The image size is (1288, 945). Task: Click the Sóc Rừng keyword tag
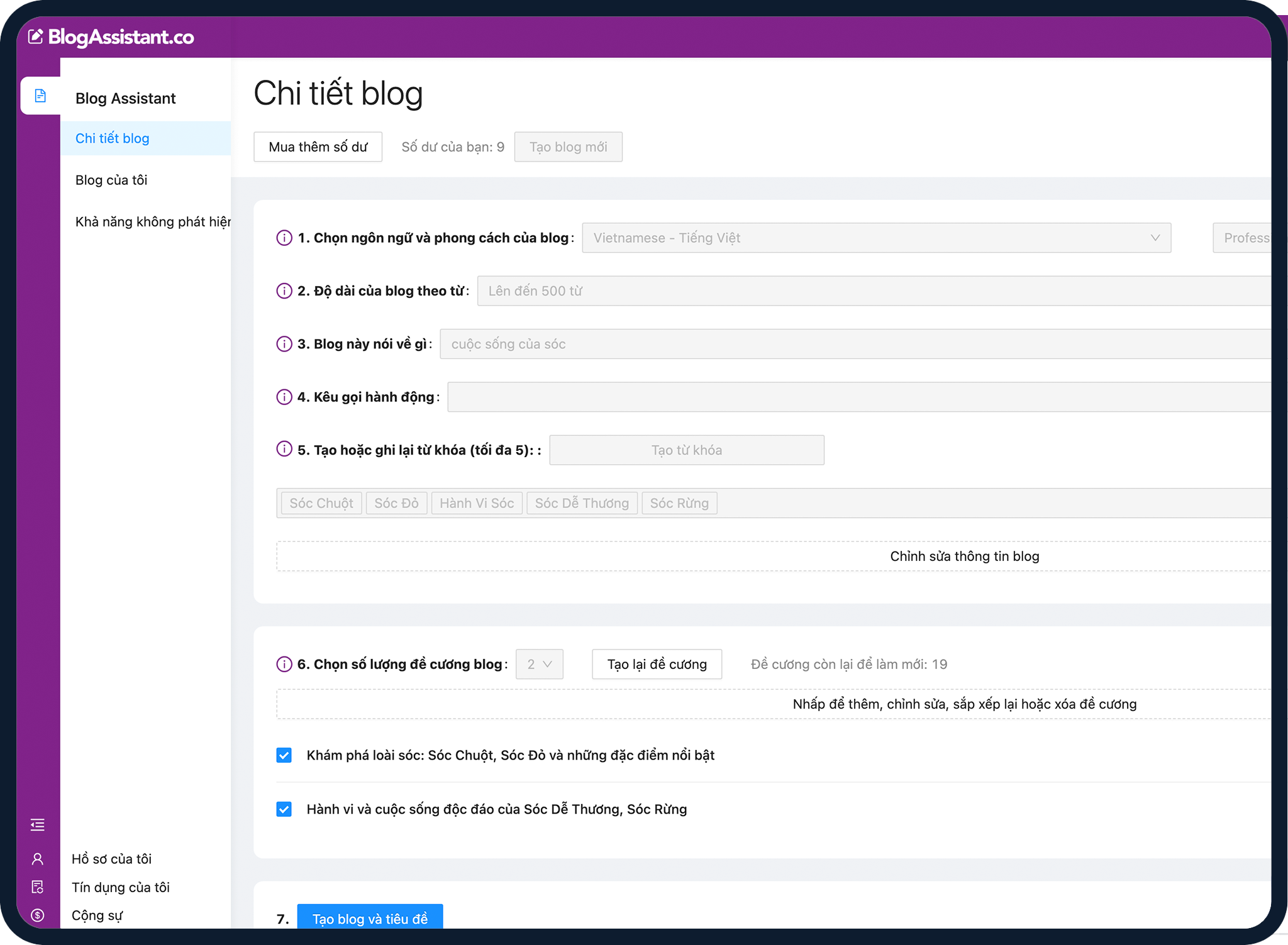(x=679, y=503)
